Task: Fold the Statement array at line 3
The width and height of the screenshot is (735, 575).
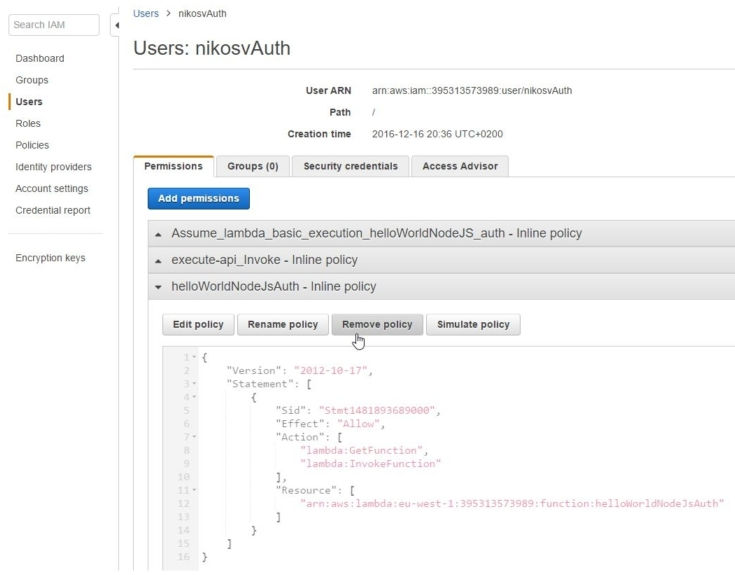Action: [x=194, y=384]
